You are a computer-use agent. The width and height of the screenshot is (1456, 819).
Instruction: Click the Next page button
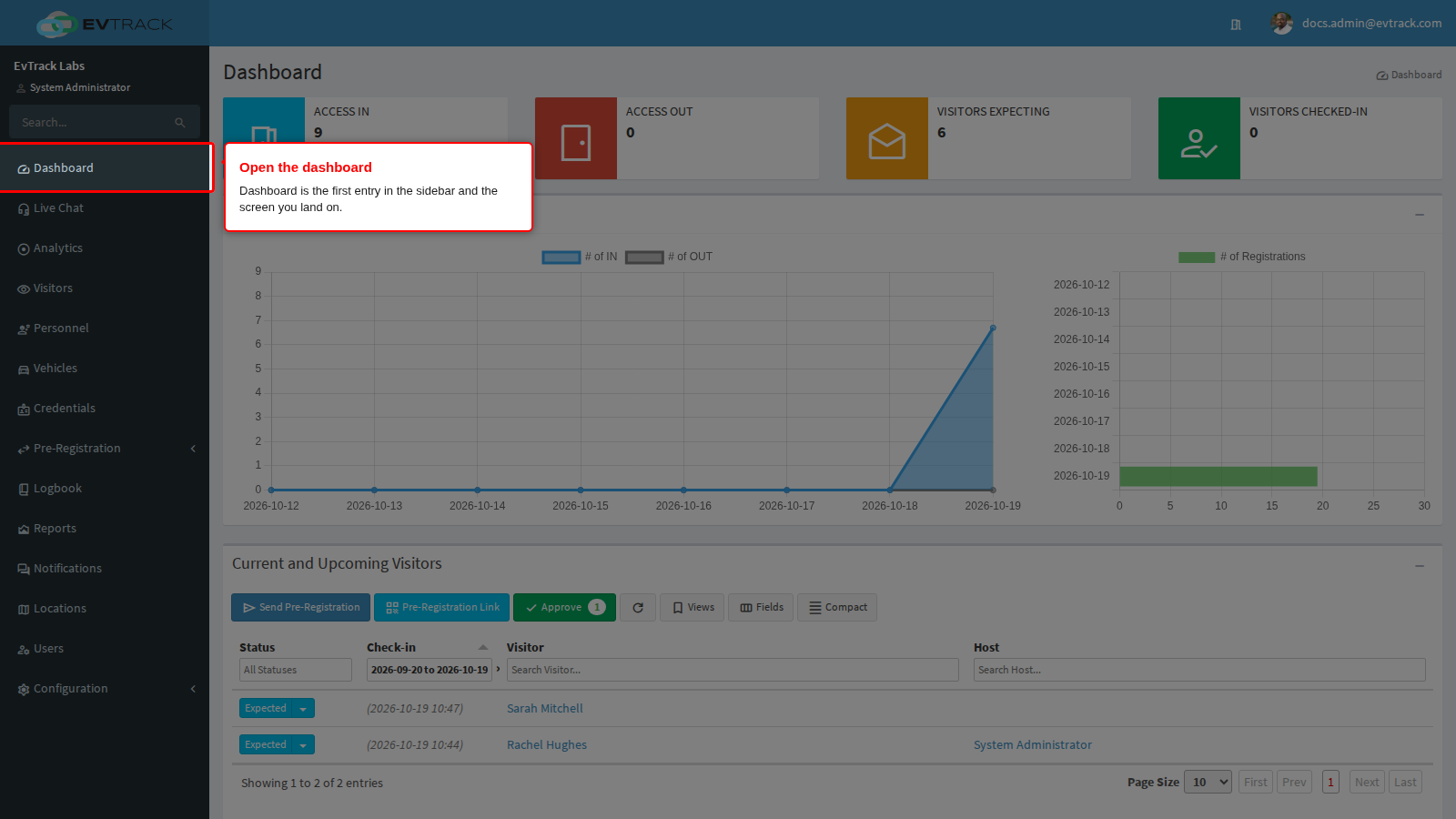coord(1367,782)
